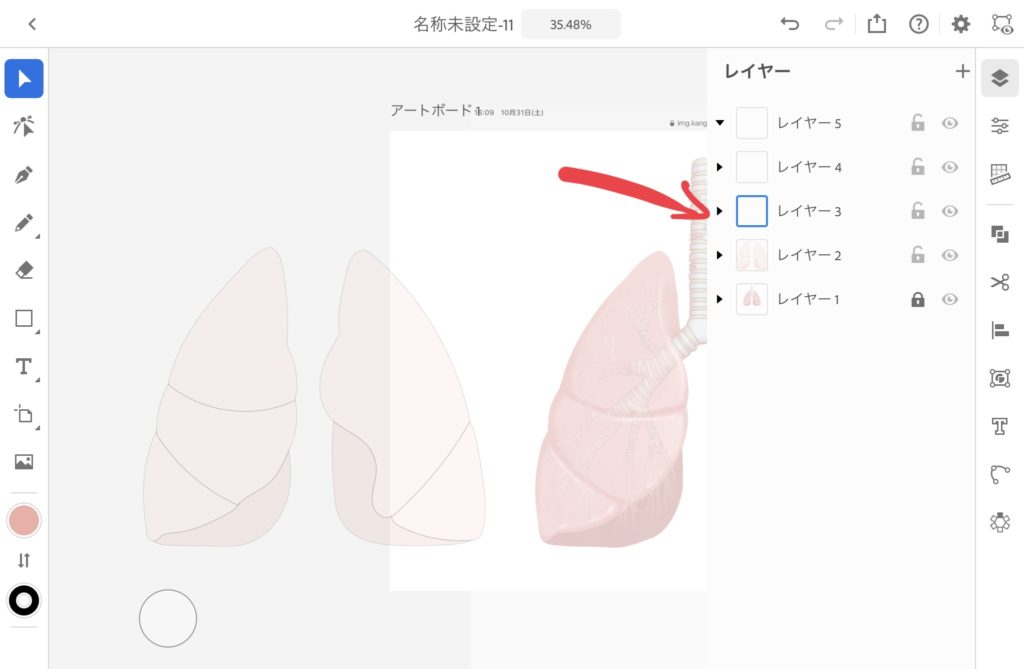The height and width of the screenshot is (669, 1024).
Task: Choose the Pencil drawing tool
Action: 24,223
